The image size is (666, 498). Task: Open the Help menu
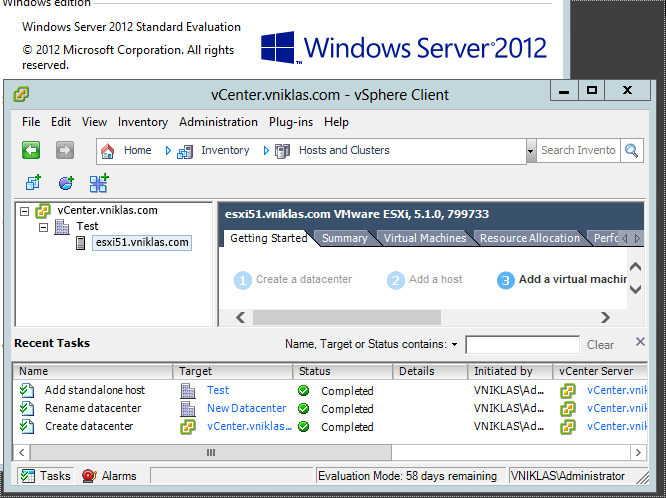tap(336, 122)
